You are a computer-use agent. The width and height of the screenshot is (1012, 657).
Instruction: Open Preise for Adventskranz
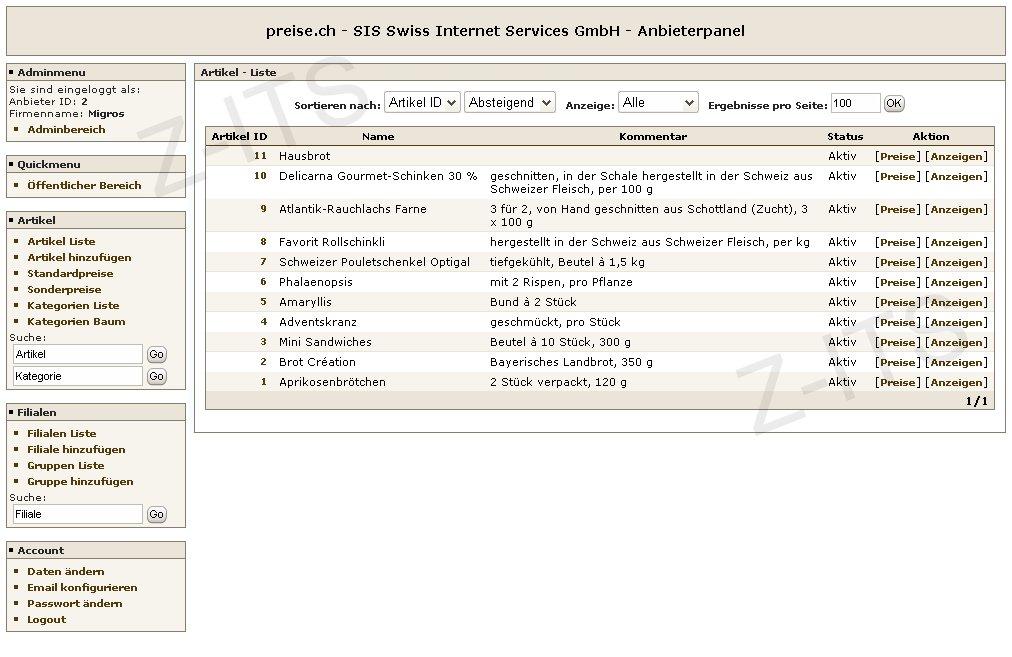[898, 322]
